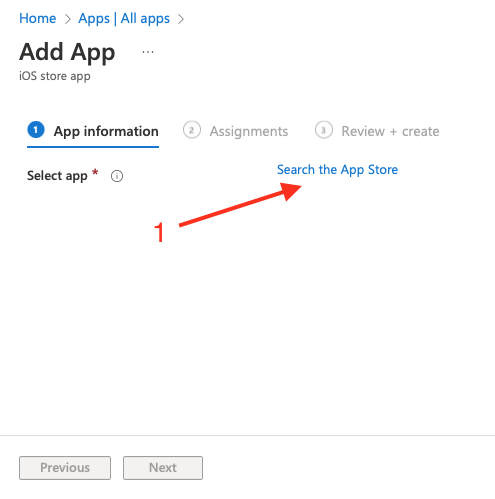Click the chevron after All apps breadcrumb
The width and height of the screenshot is (495, 499).
[181, 19]
